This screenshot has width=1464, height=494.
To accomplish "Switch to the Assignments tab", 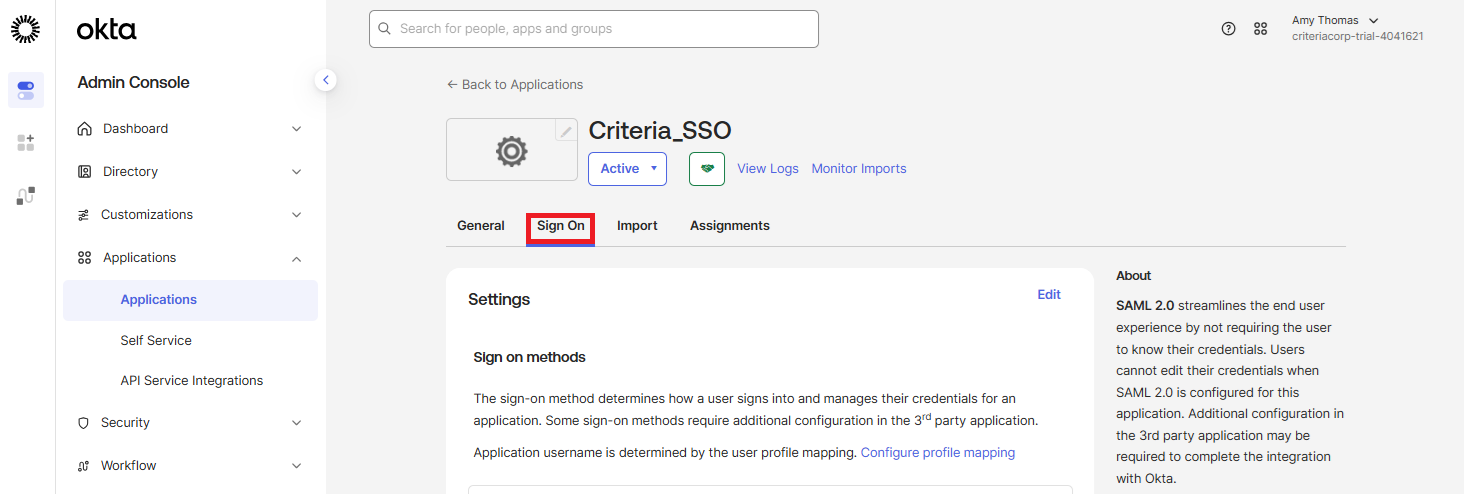I will click(x=730, y=226).
